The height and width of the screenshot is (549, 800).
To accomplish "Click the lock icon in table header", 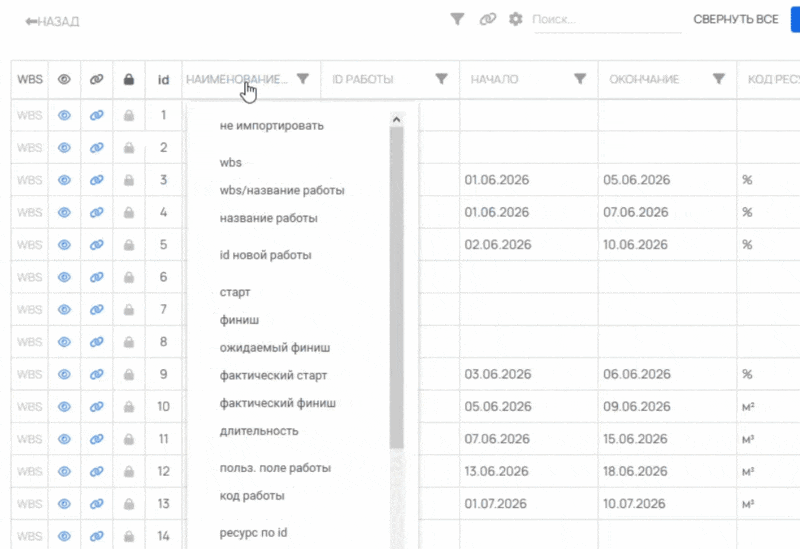I will pos(129,79).
